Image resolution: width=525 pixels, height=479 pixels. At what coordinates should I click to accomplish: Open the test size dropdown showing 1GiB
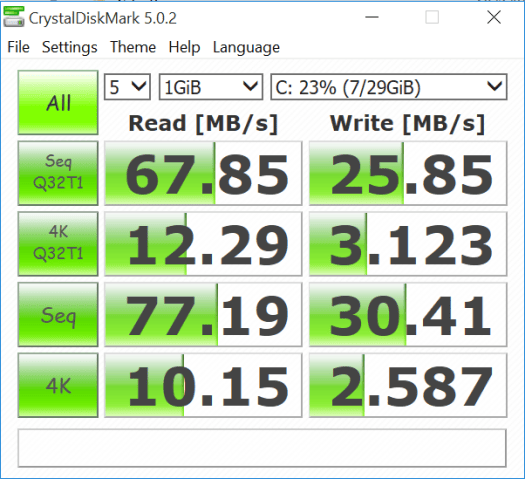pyautogui.click(x=211, y=87)
